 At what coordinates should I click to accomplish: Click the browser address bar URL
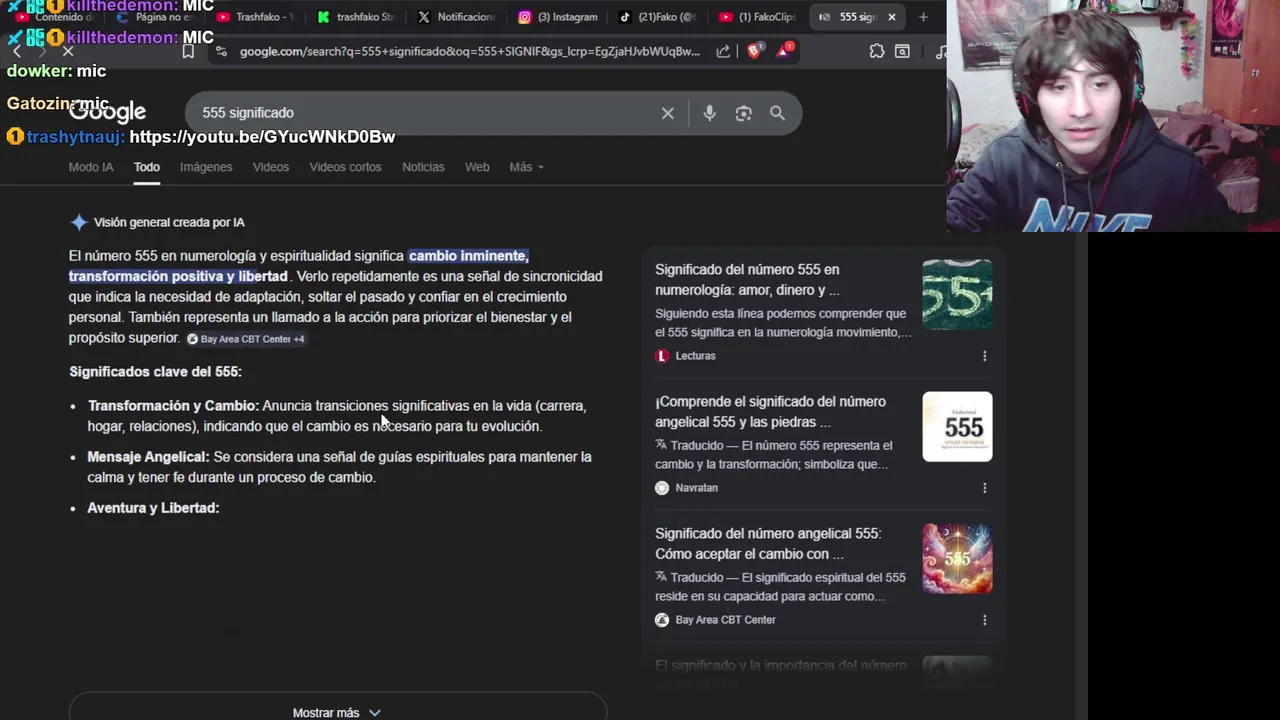click(x=469, y=51)
